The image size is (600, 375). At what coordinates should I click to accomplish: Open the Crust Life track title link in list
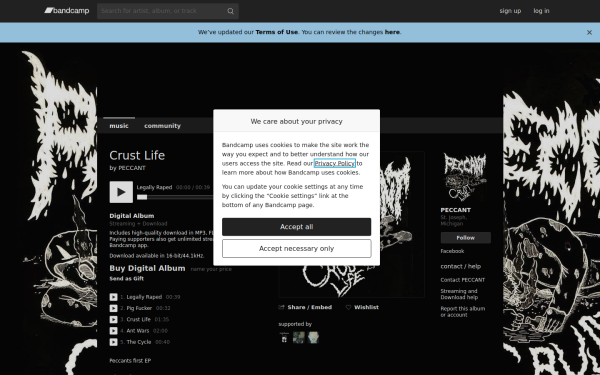[139, 320]
